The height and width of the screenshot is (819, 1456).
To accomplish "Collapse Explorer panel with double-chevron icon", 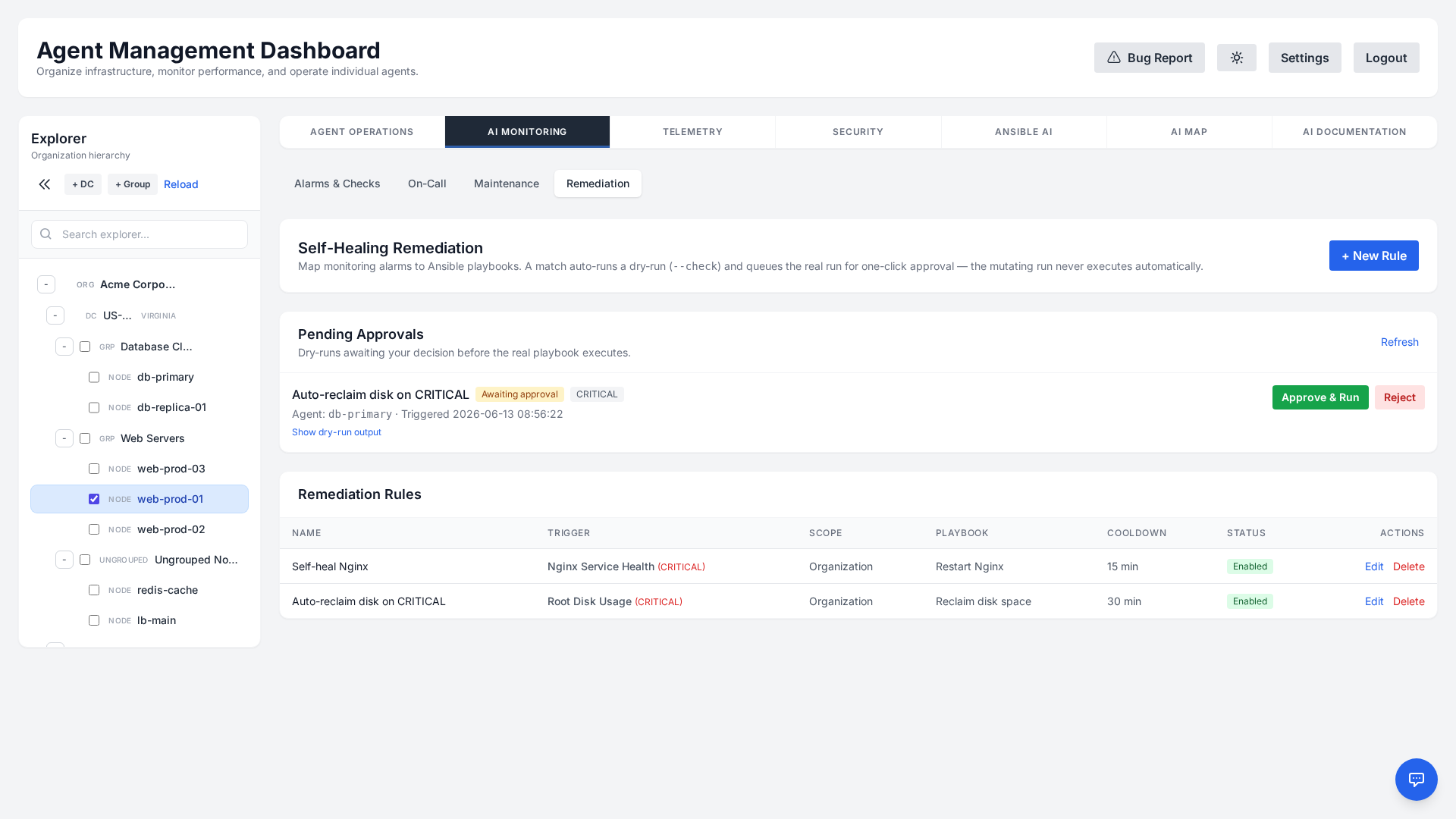I will pyautogui.click(x=45, y=184).
